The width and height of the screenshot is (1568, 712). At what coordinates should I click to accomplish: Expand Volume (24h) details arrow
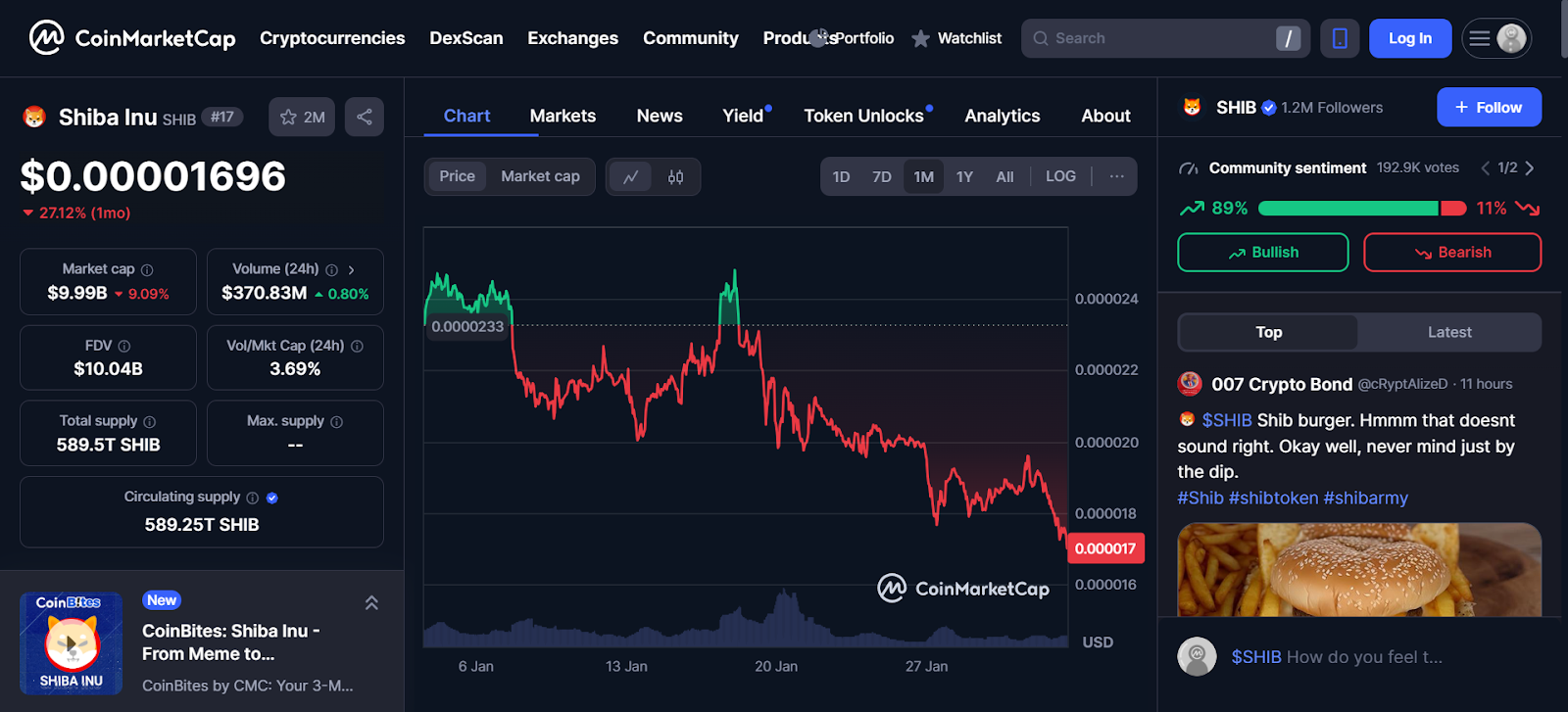click(352, 269)
